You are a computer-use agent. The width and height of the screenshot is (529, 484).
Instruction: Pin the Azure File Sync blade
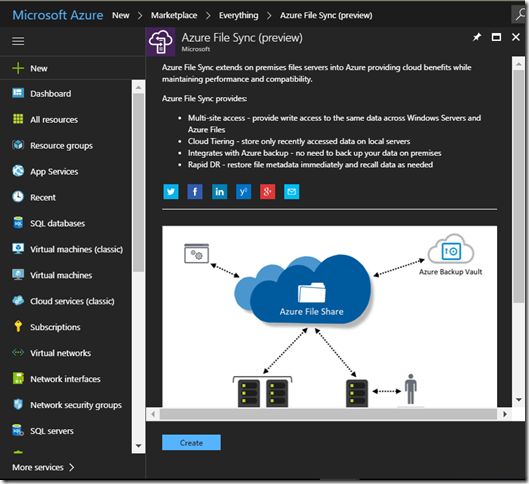[x=477, y=37]
